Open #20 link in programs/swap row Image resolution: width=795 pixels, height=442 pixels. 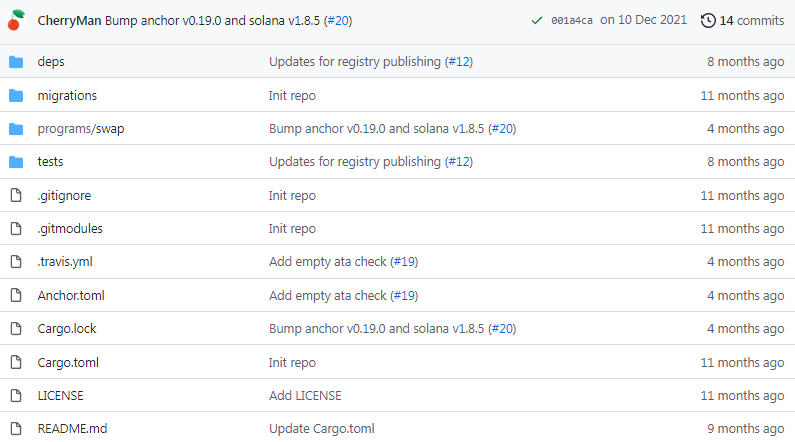pyautogui.click(x=502, y=129)
